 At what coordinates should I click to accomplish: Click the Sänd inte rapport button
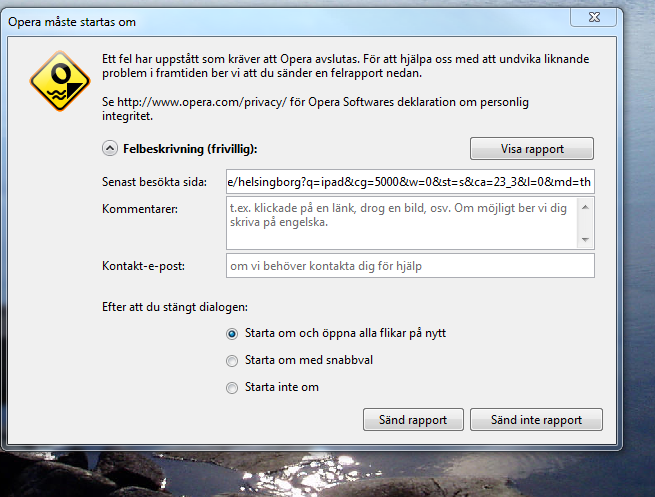[x=536, y=420]
